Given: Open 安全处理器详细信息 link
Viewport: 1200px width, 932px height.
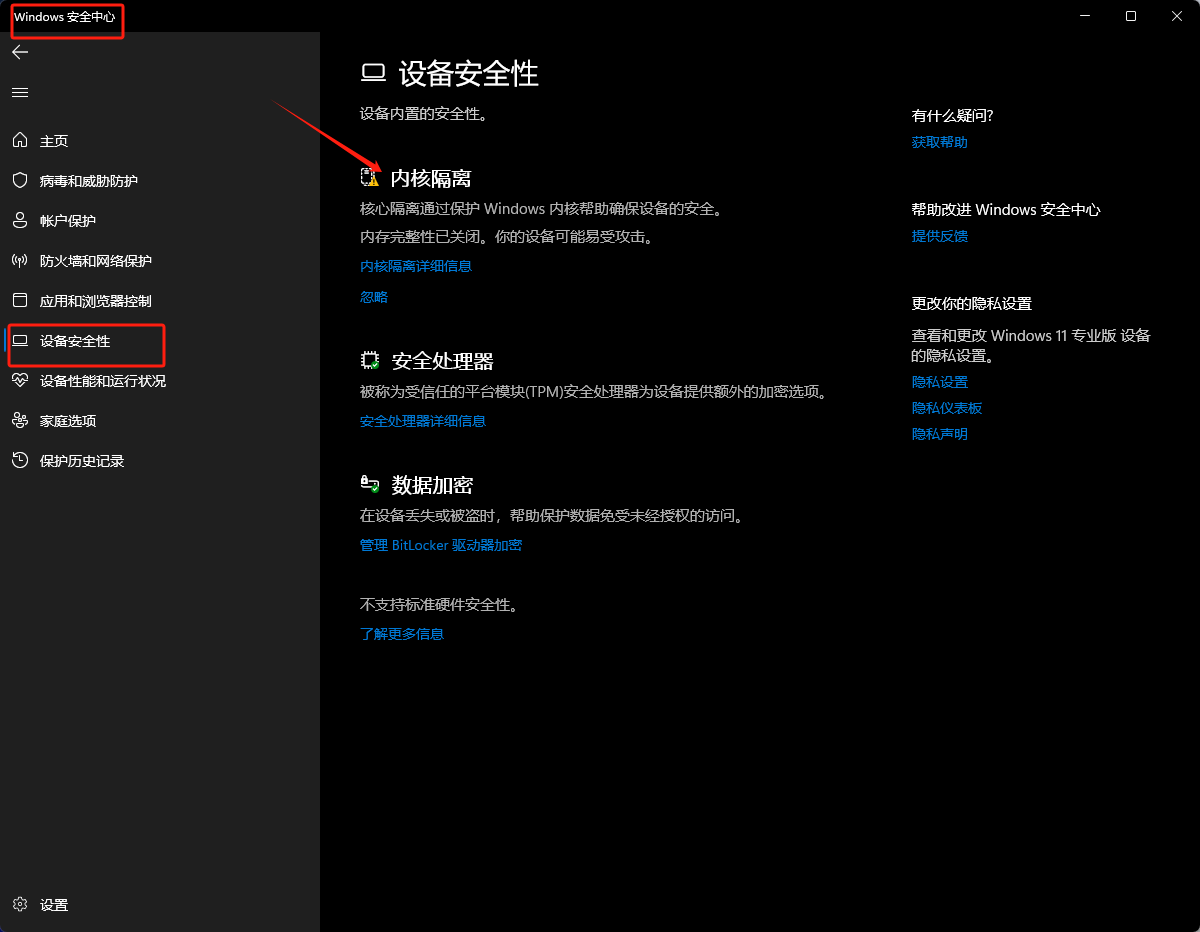Looking at the screenshot, I should pos(423,421).
